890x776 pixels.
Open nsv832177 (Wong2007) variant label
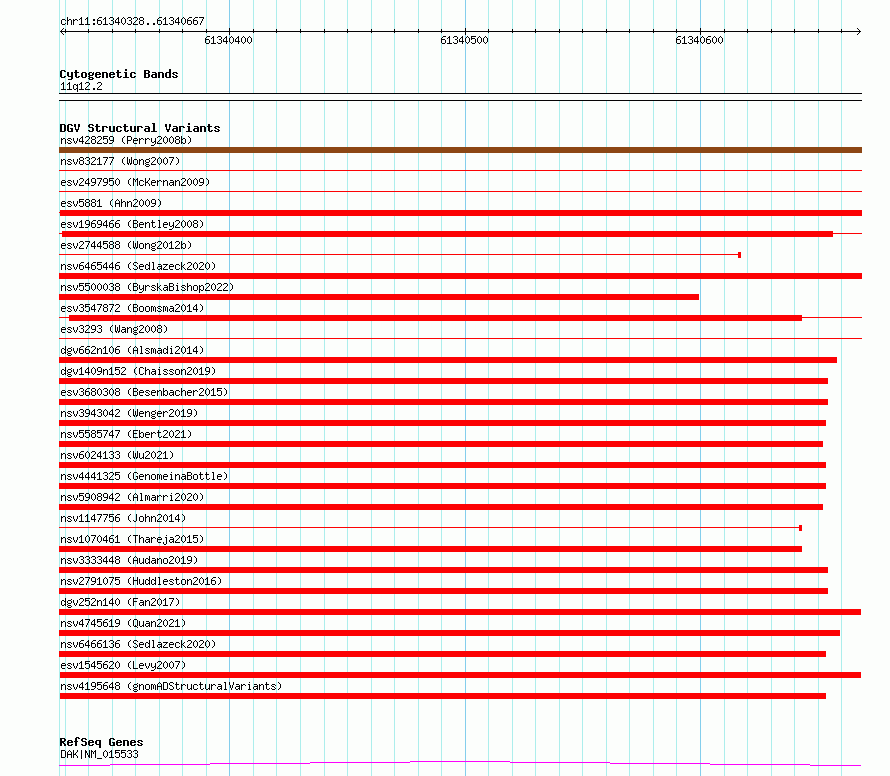click(120, 161)
